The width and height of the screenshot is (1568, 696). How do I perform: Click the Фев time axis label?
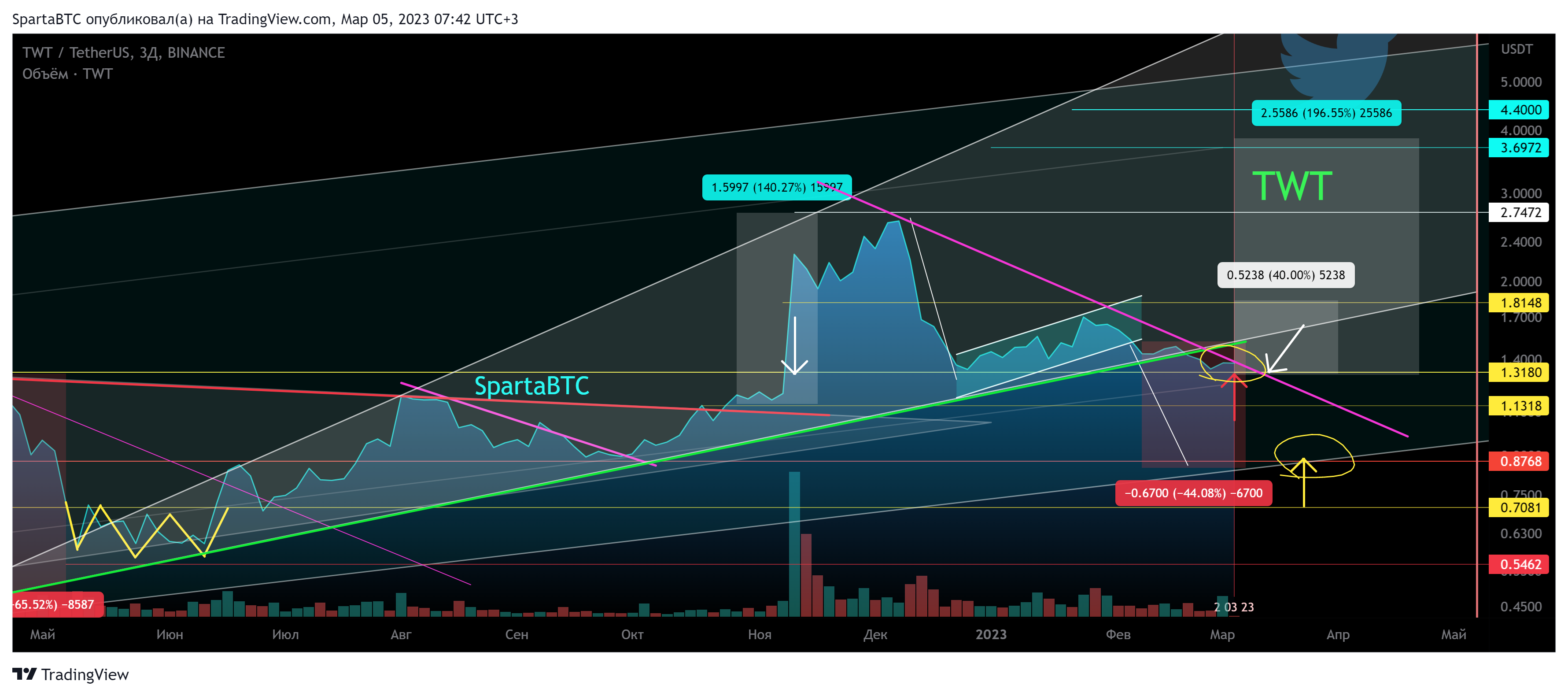coord(1118,634)
